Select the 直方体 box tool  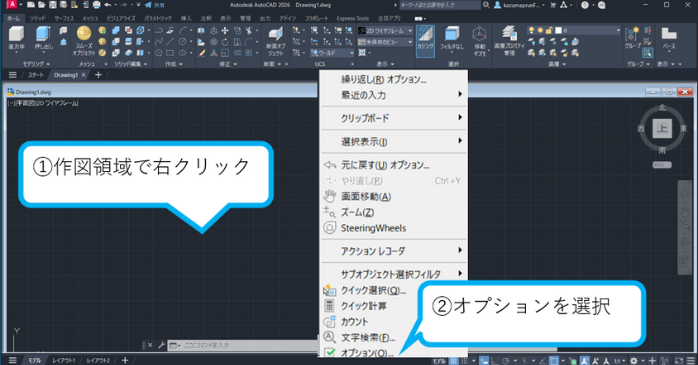coord(16,38)
